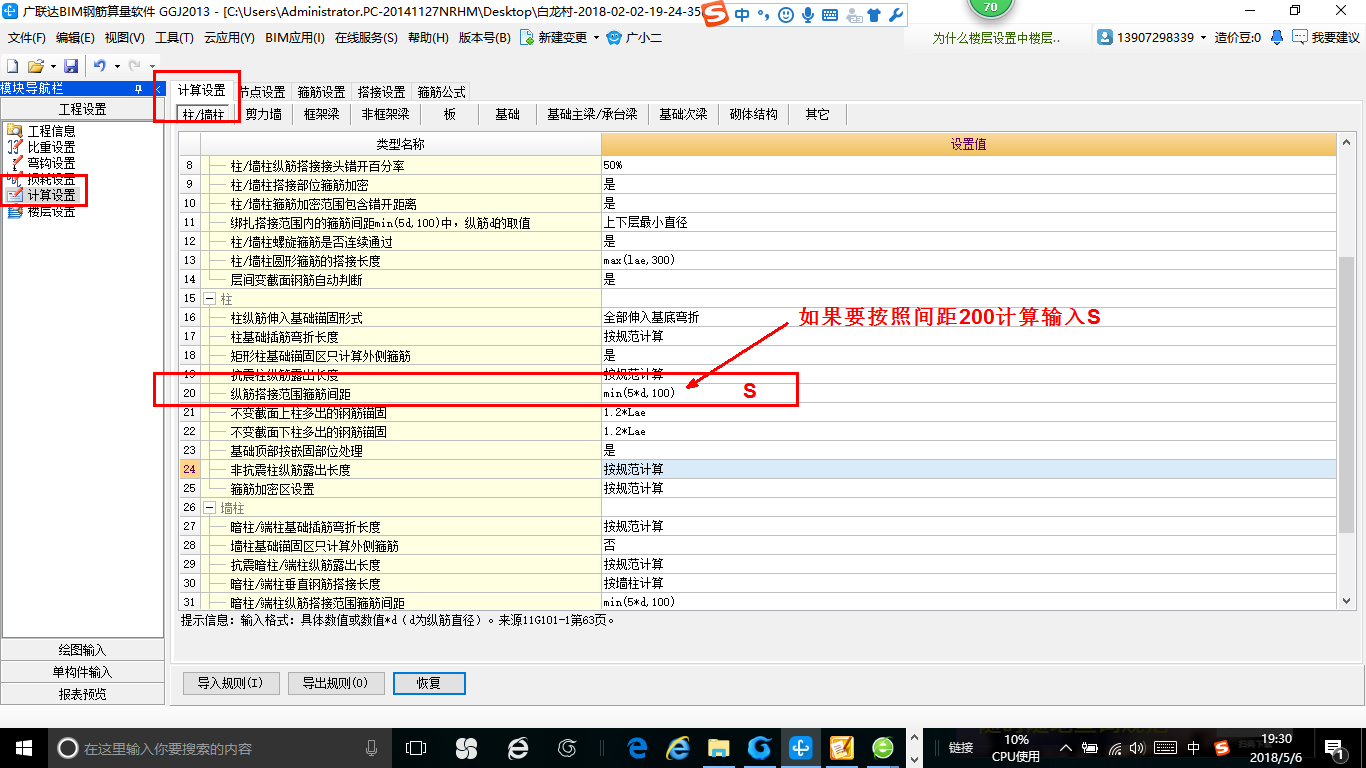Open the 单构件输入 module section
1366x768 pixels.
(82, 672)
